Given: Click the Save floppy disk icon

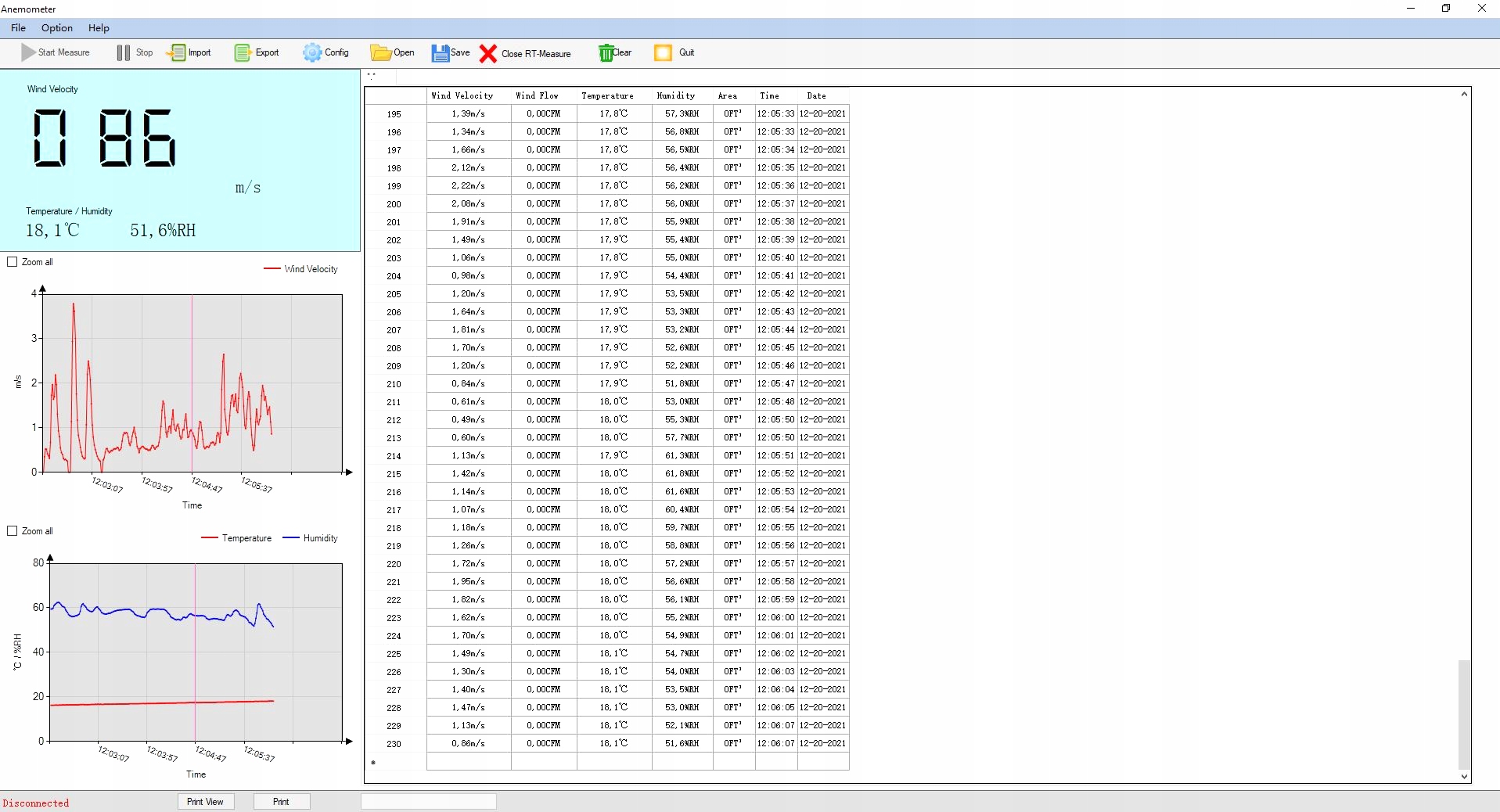Looking at the screenshot, I should click(x=440, y=52).
